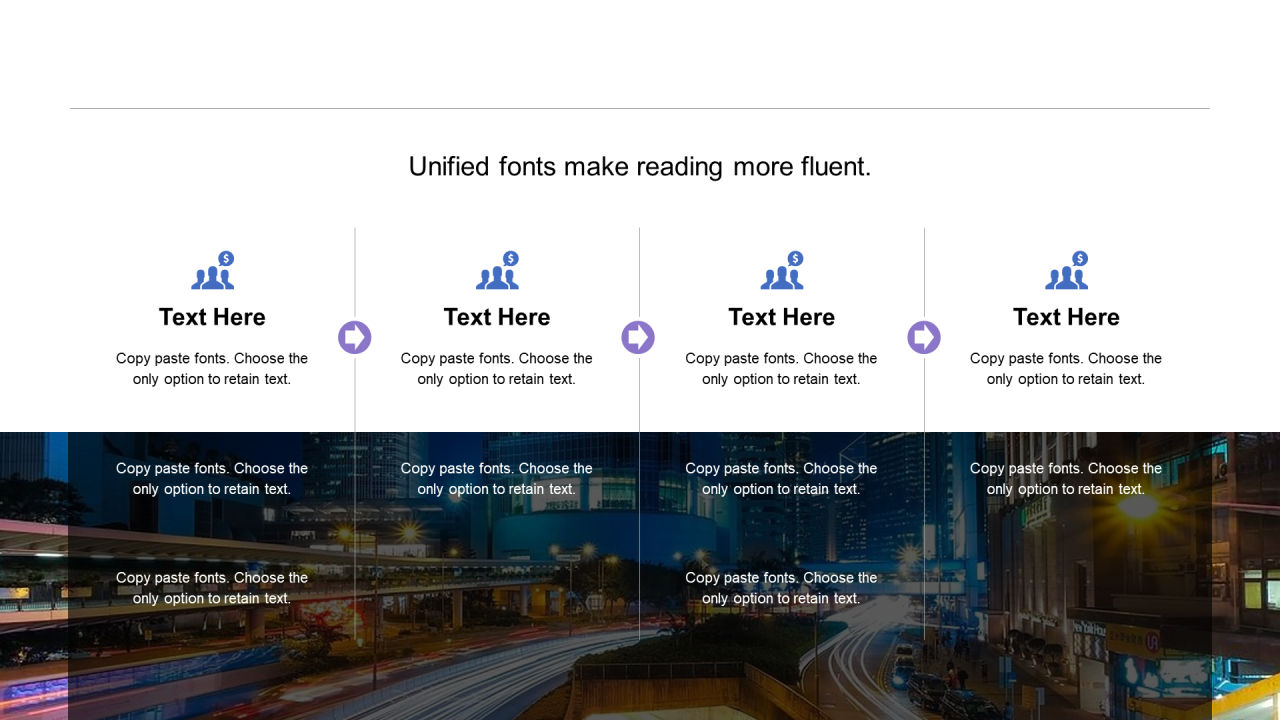Select 'Text Here' heading in fourth column
Screen dimensions: 1280x720
pyautogui.click(x=1066, y=317)
